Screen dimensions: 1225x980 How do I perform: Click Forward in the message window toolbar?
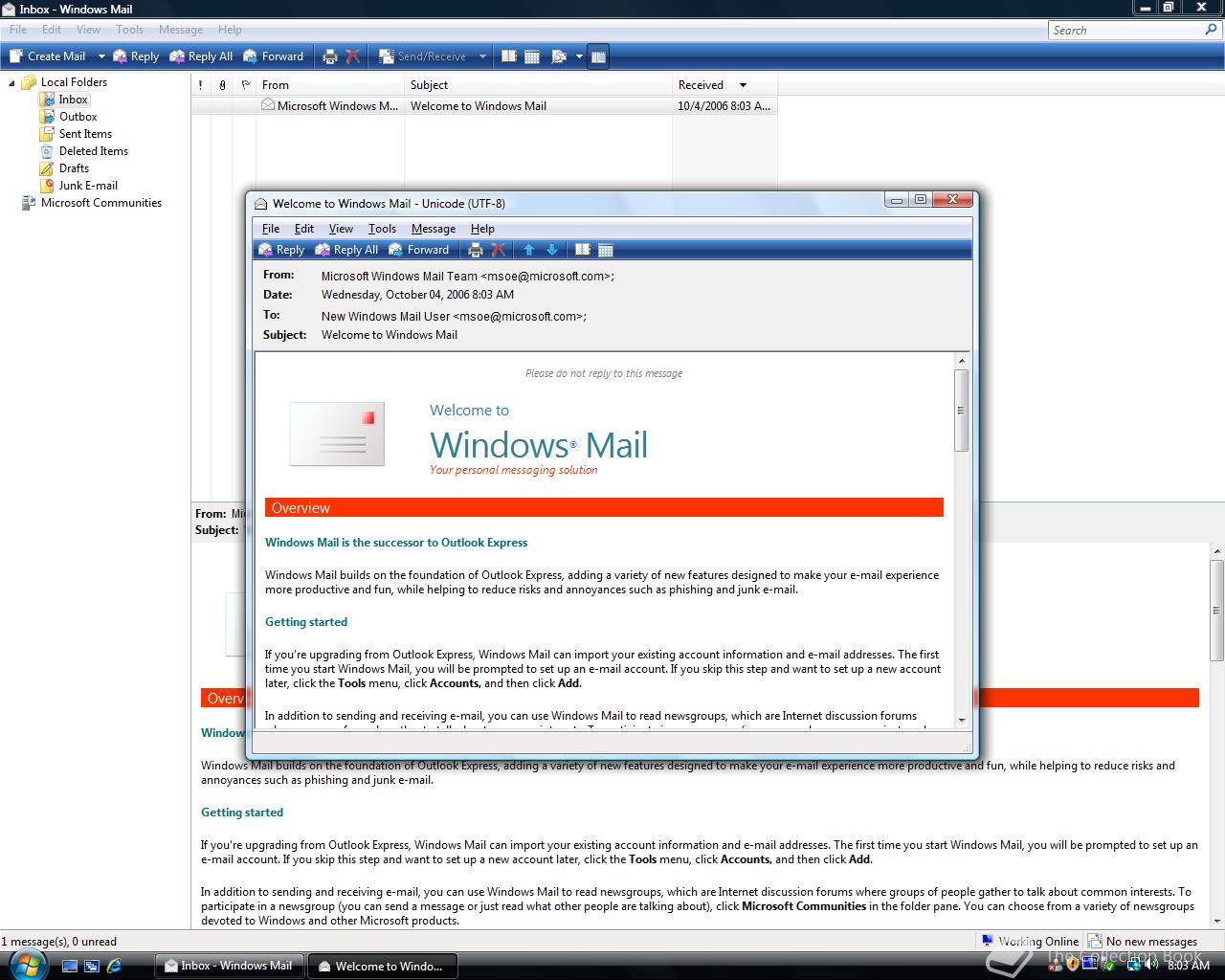418,250
